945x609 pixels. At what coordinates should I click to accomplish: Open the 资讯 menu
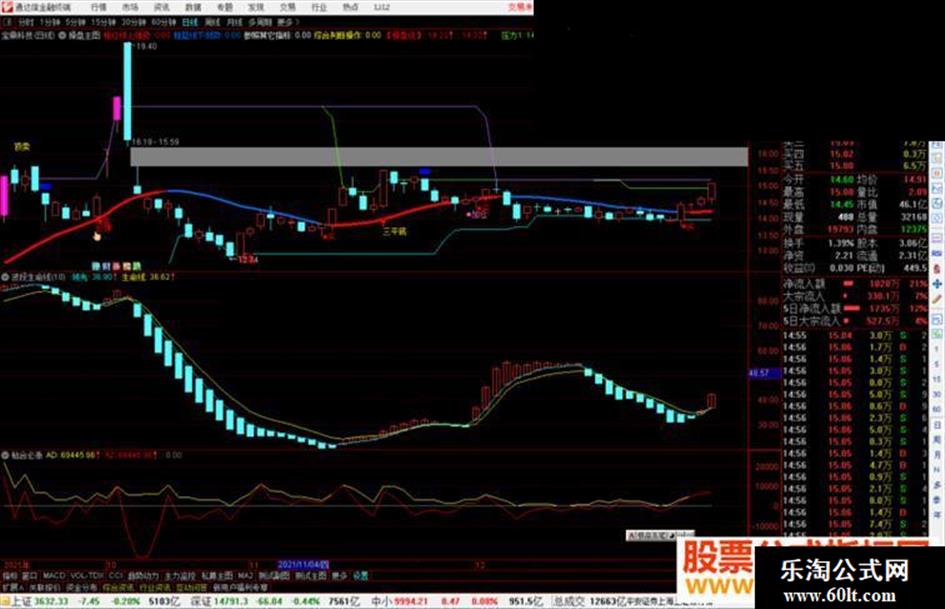(x=162, y=7)
